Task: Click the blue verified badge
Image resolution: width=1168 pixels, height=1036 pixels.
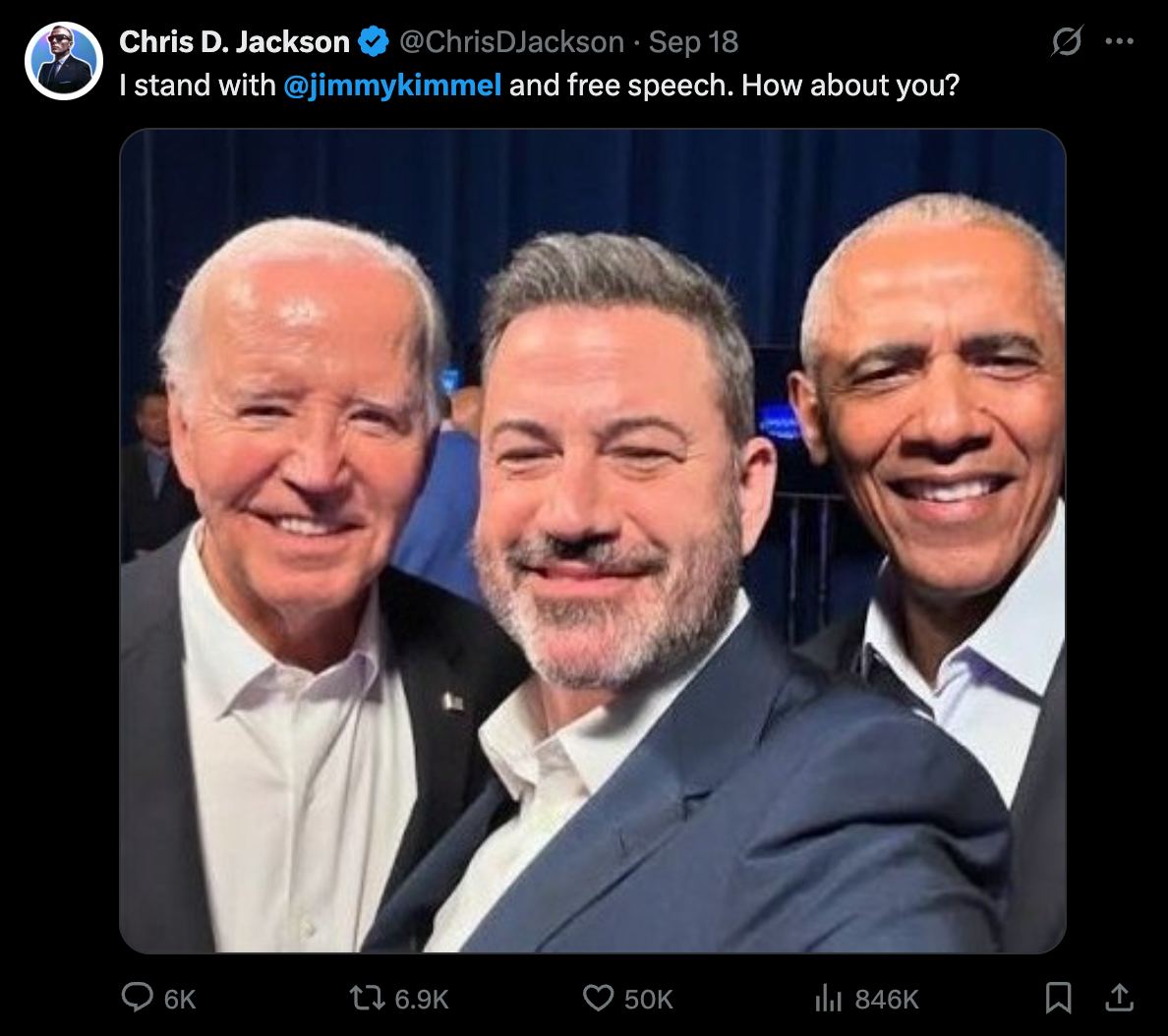Action: point(374,42)
